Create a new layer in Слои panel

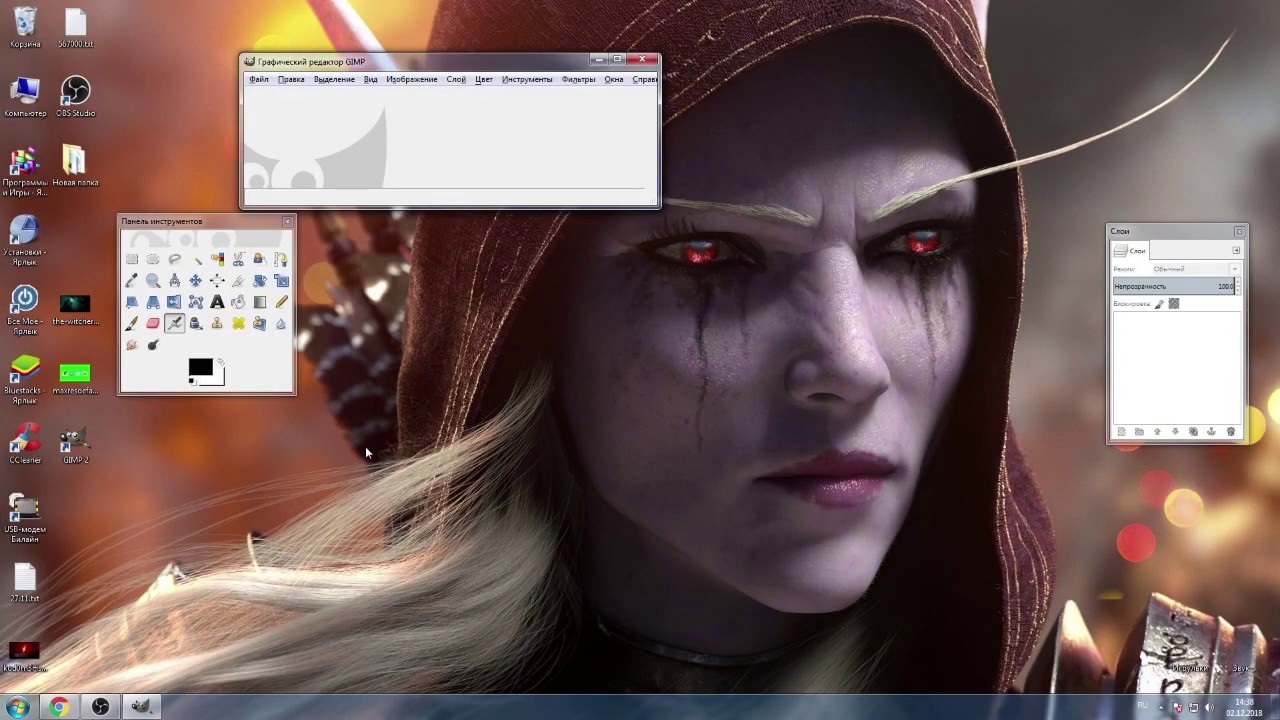click(1121, 432)
